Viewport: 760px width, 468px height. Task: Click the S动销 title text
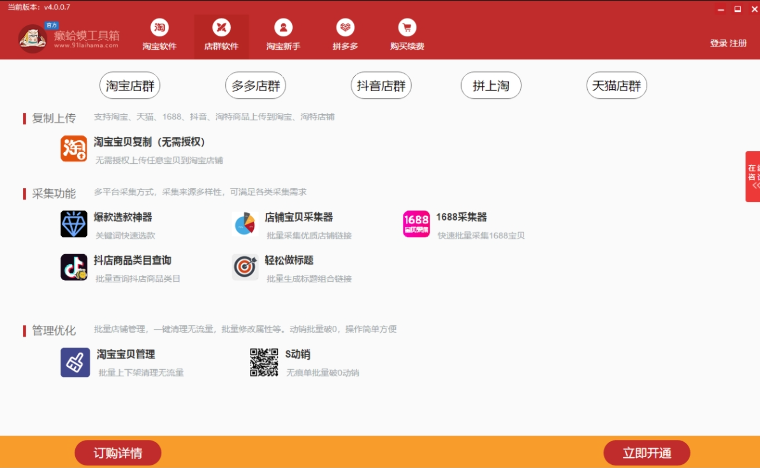[x=298, y=354]
